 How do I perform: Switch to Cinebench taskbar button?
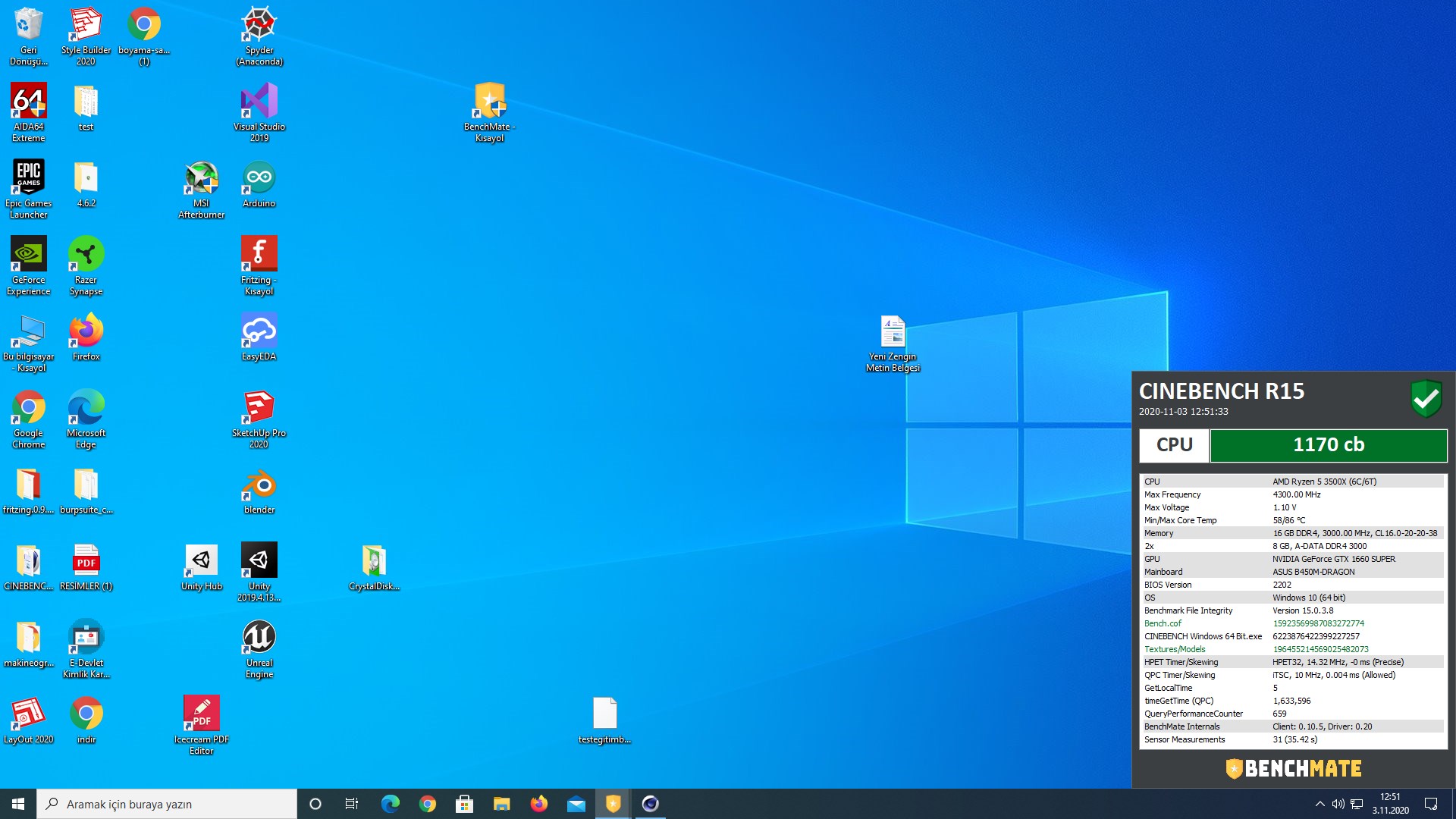(x=650, y=804)
